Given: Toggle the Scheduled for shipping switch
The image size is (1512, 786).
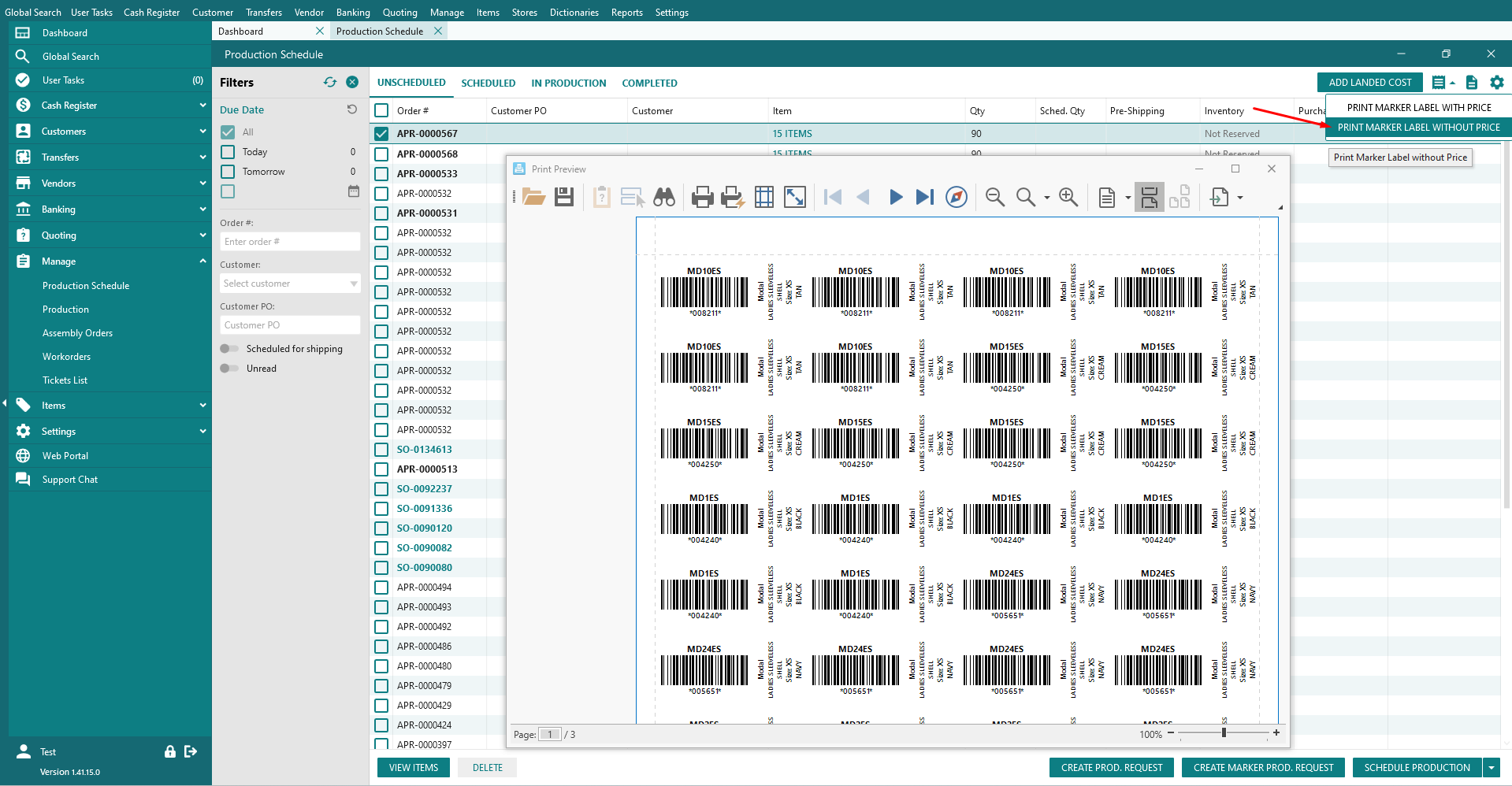Looking at the screenshot, I should tap(229, 349).
